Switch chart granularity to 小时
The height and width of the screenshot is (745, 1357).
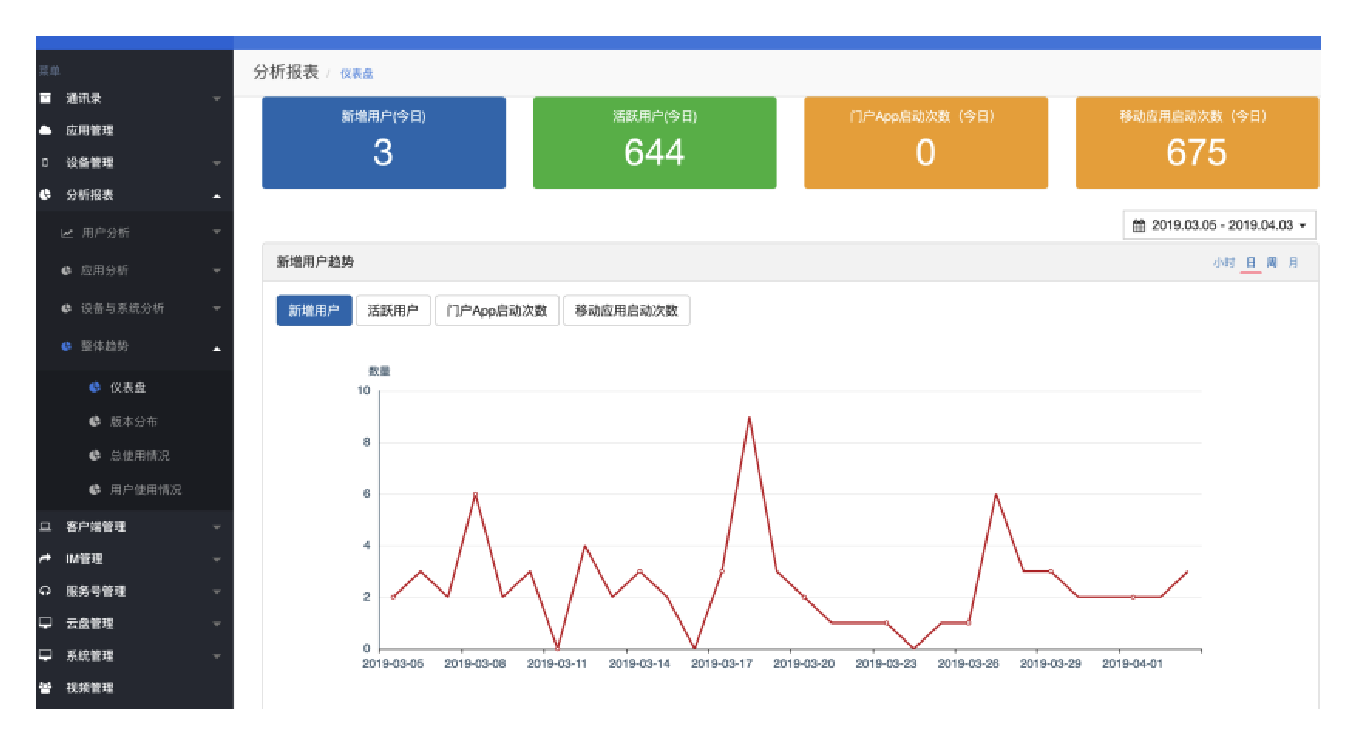pyautogui.click(x=1223, y=263)
